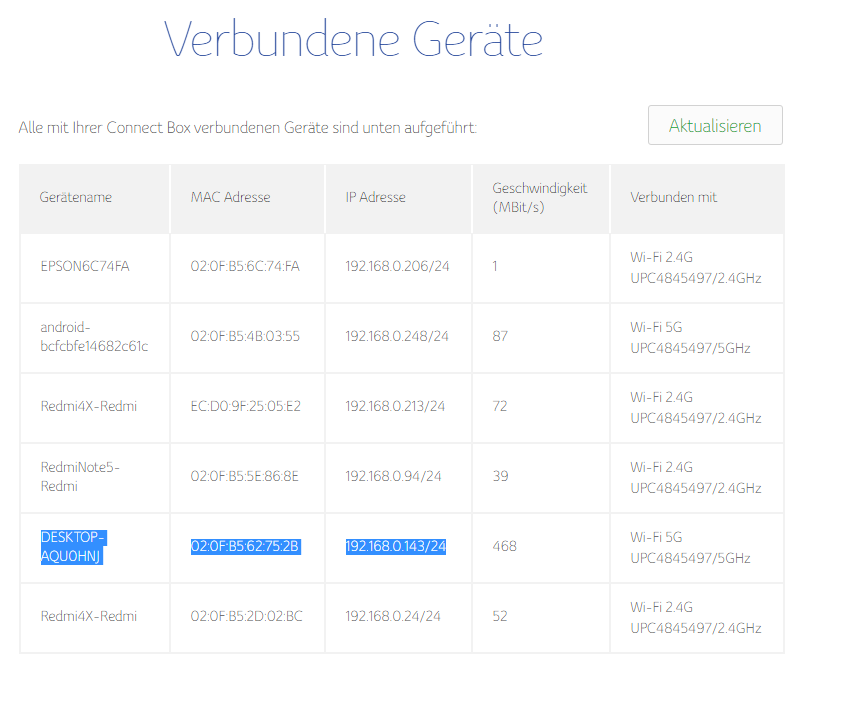Click speed value 39
The width and height of the screenshot is (863, 704).
coord(500,476)
